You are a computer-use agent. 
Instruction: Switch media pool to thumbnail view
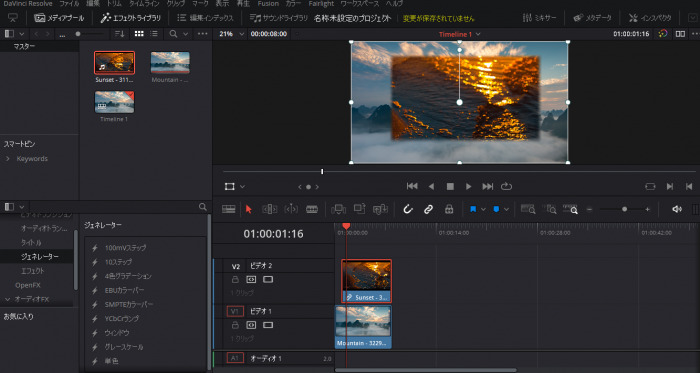click(x=139, y=34)
